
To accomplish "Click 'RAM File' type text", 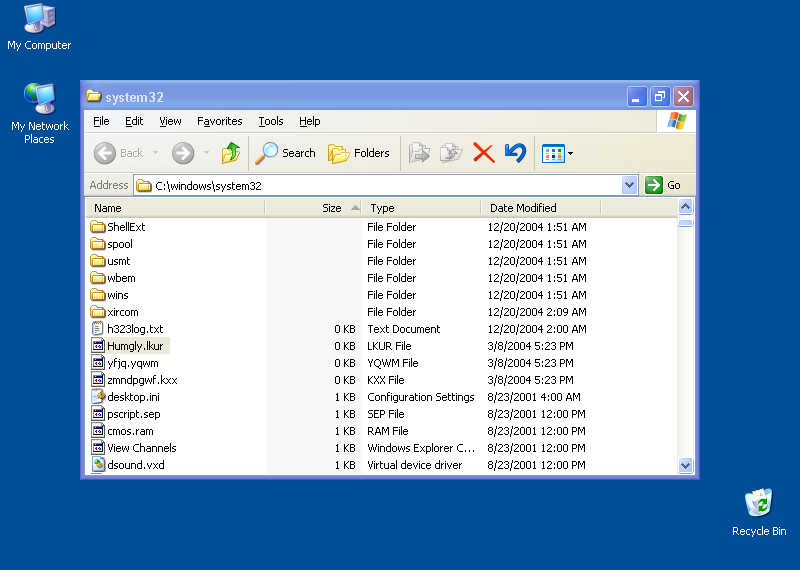I will (x=387, y=431).
